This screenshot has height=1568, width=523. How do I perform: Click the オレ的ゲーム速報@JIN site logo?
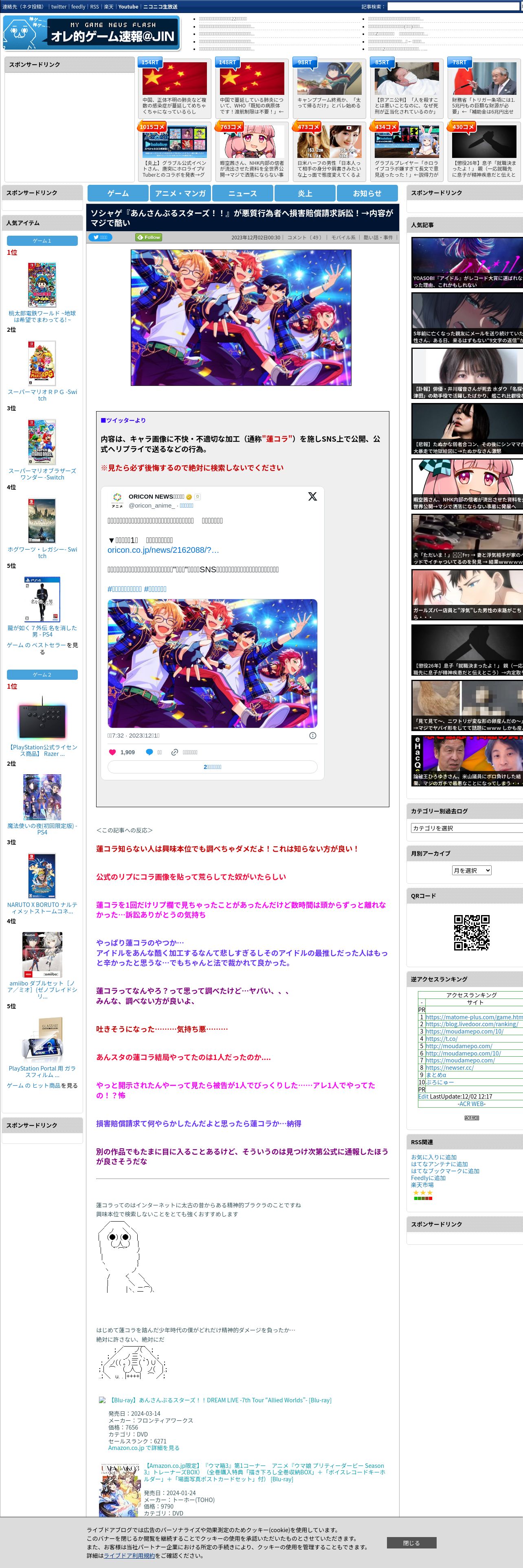coord(91,33)
